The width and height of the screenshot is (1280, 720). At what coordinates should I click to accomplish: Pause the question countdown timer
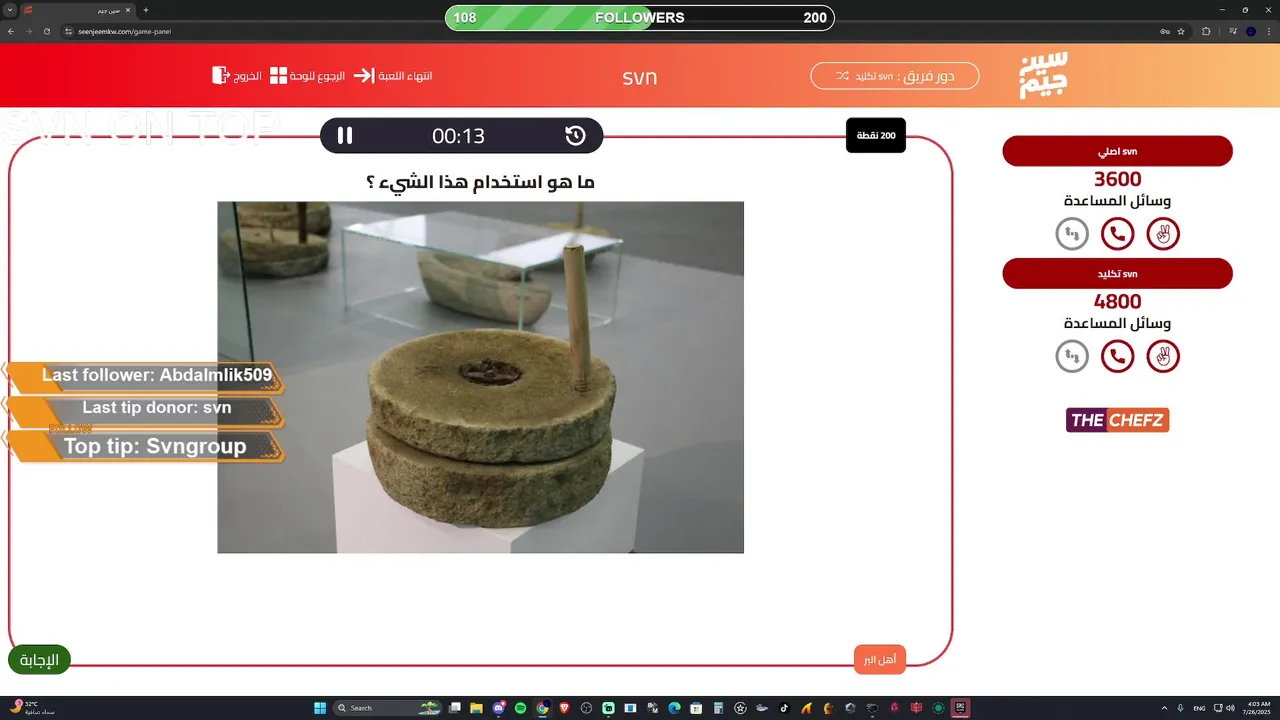pos(345,136)
